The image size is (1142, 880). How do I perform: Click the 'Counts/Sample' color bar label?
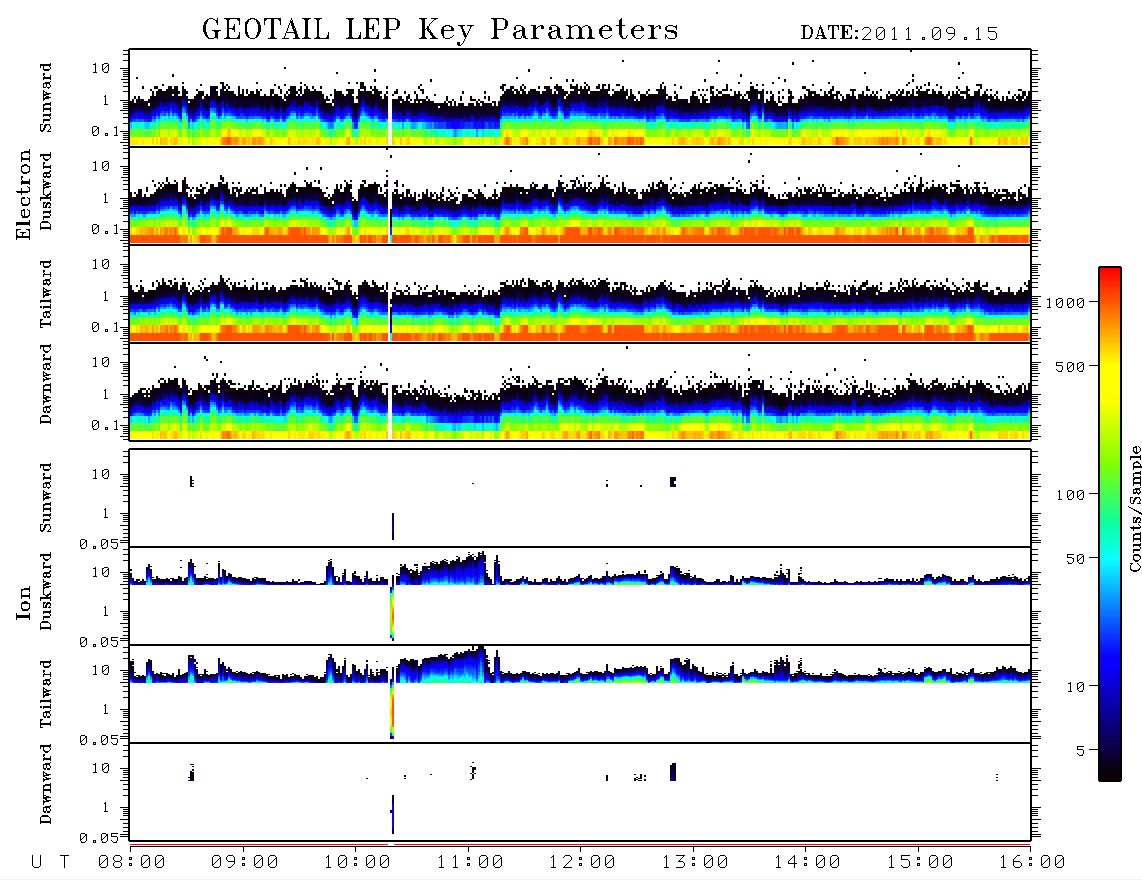(1135, 508)
